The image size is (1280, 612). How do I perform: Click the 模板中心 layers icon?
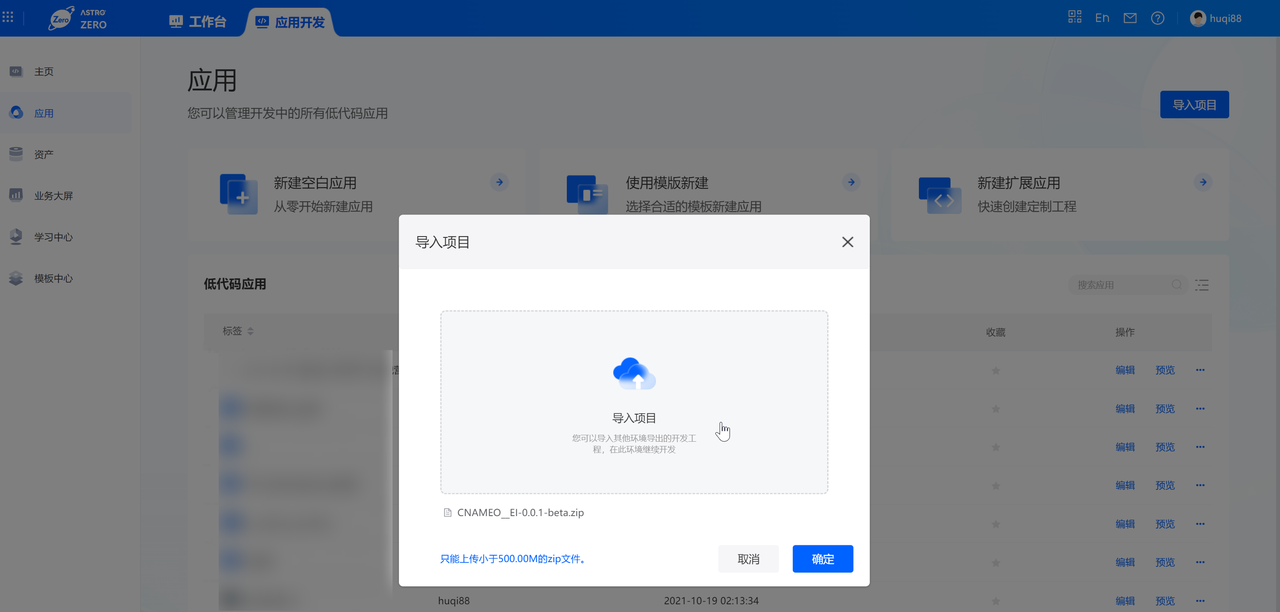[16, 278]
